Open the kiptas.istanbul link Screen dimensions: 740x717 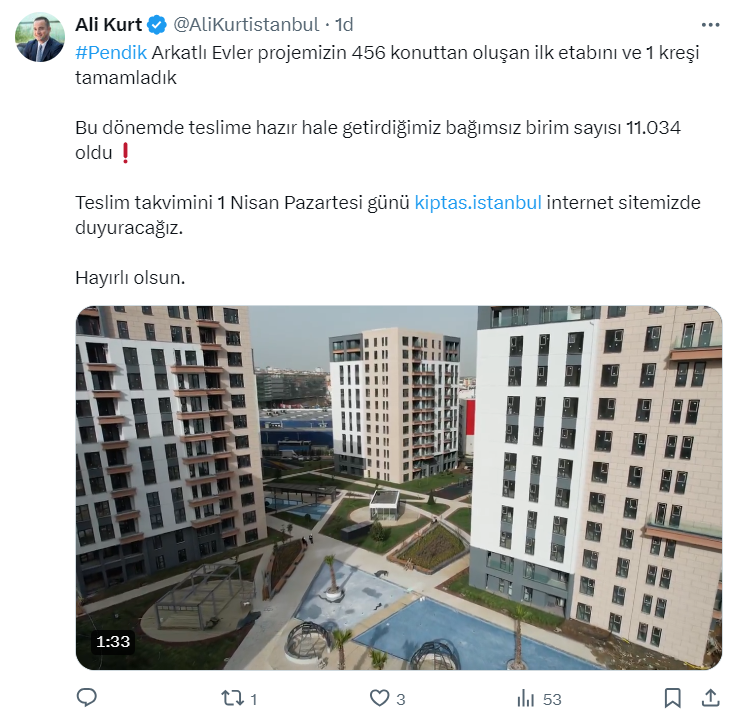[478, 203]
